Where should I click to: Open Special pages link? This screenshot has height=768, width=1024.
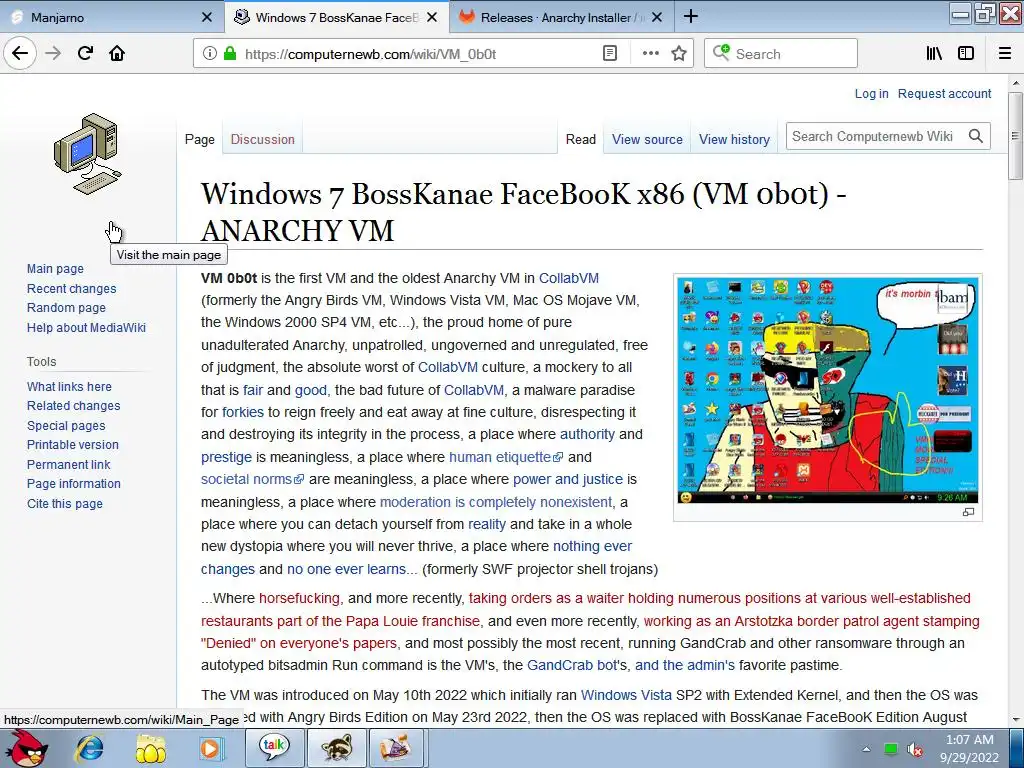click(66, 426)
